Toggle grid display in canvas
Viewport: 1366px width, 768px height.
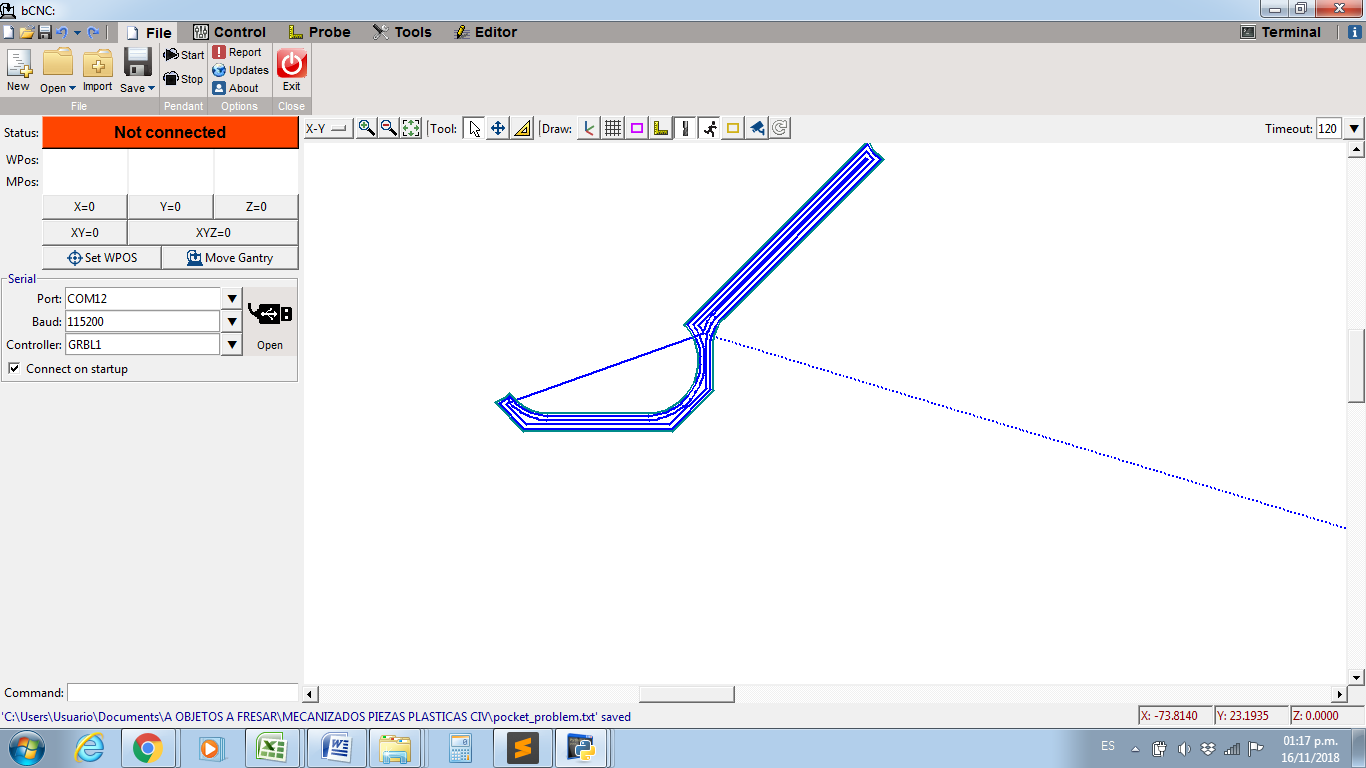(613, 128)
